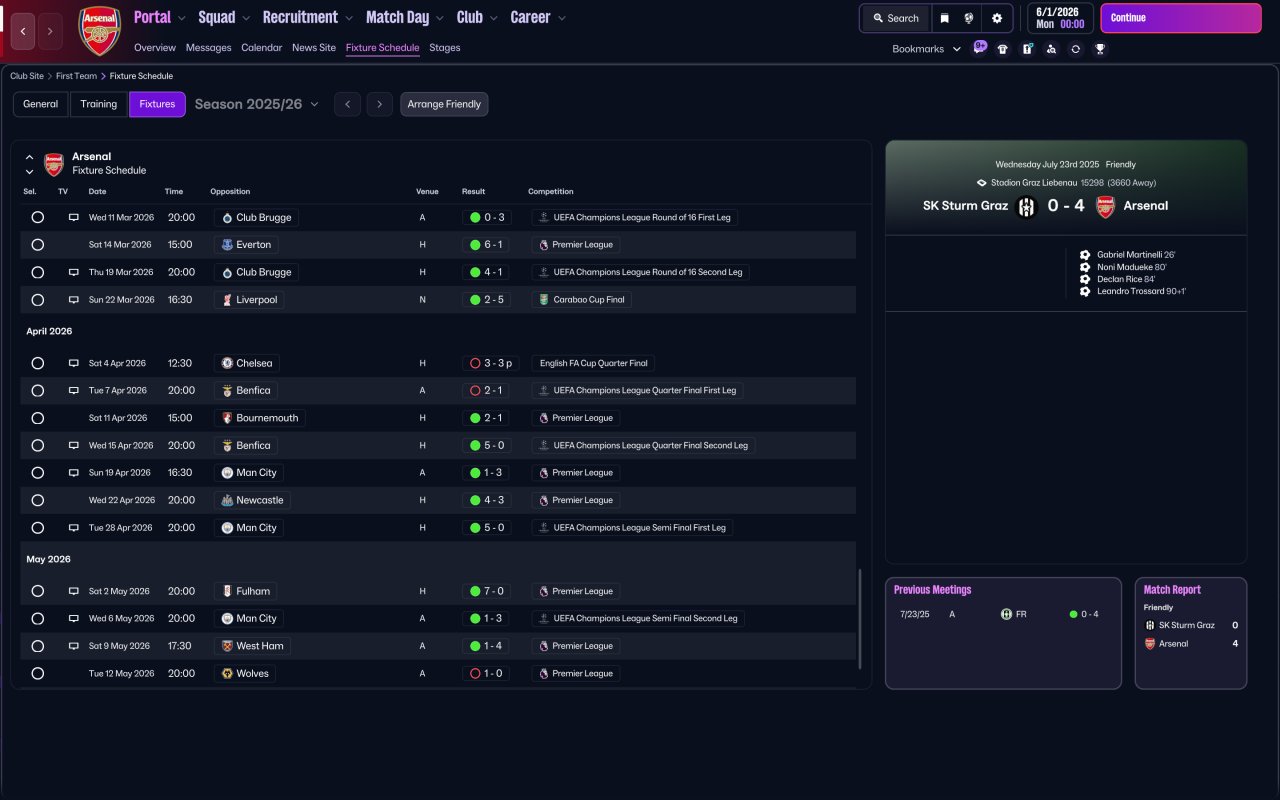Open the Liverpool opposition link
This screenshot has width=1280, height=800.
point(256,300)
